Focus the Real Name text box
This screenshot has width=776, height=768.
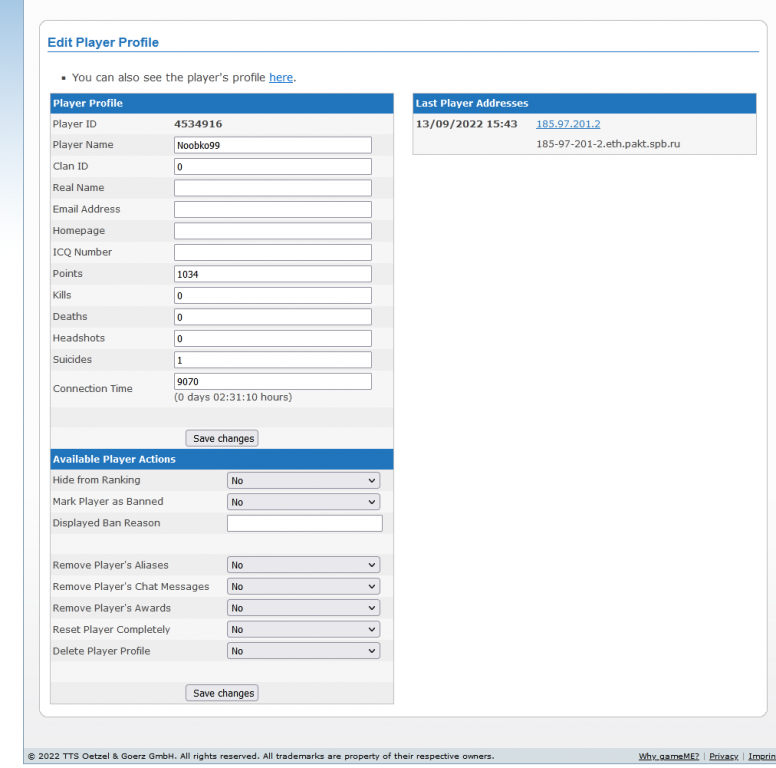[272, 188]
